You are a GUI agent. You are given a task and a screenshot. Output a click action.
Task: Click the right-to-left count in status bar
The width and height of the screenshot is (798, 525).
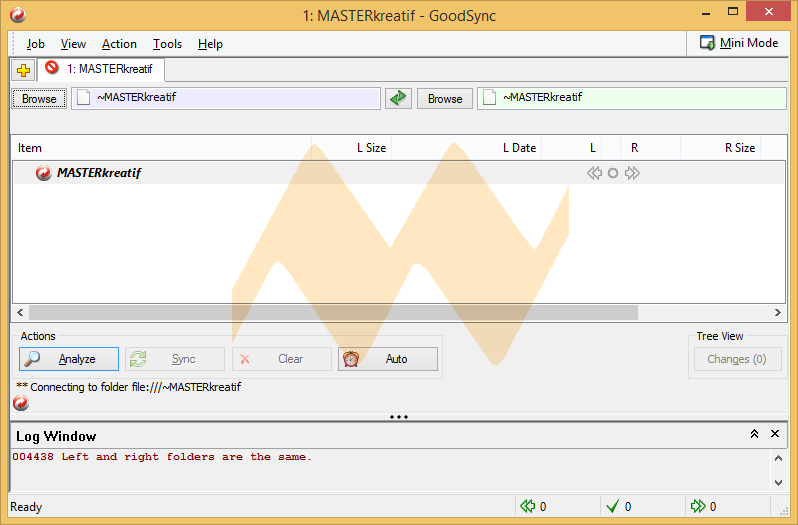click(x=533, y=506)
